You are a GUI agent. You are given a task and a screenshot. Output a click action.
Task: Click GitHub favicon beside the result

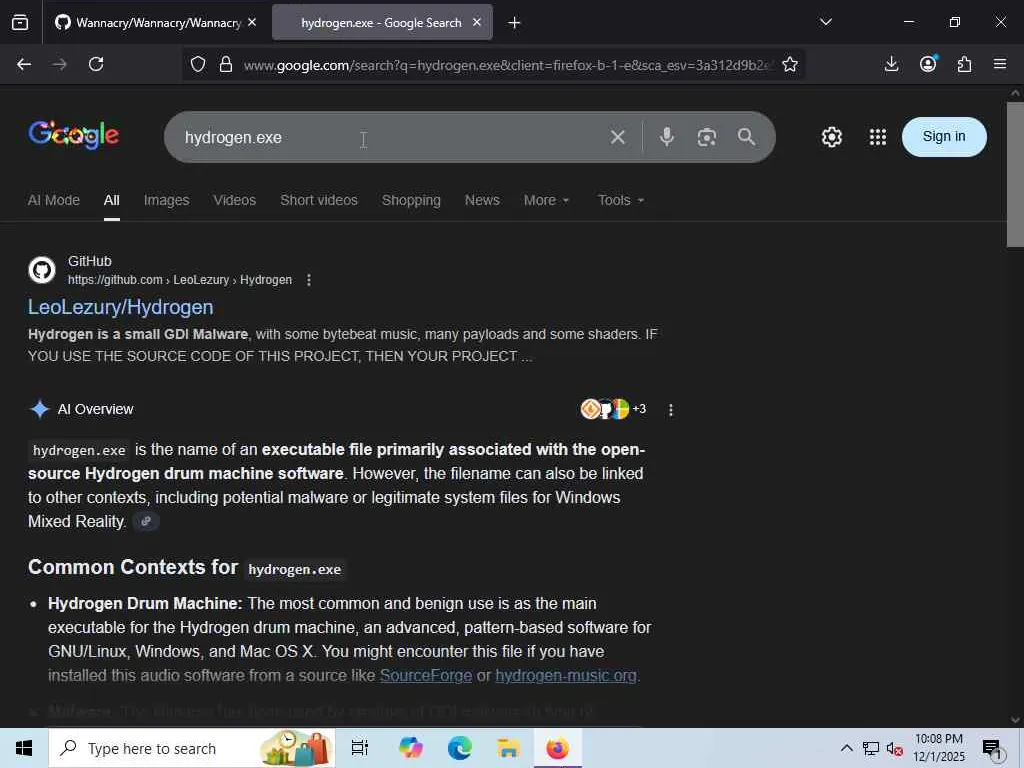pos(42,270)
